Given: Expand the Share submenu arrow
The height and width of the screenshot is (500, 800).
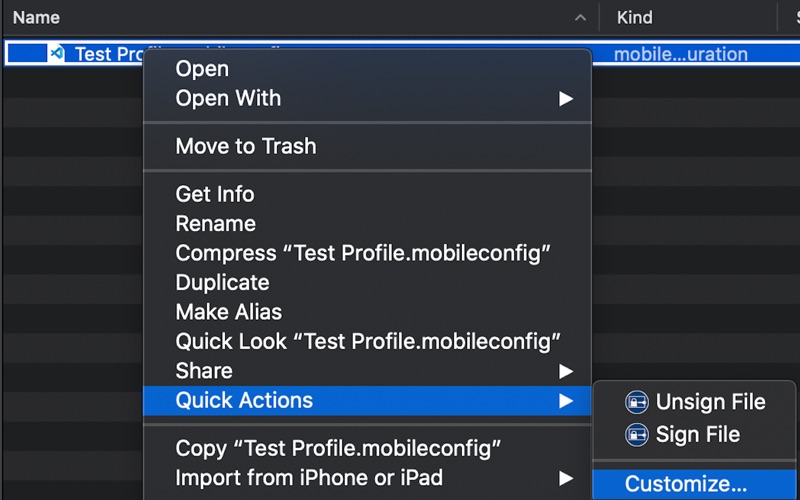Looking at the screenshot, I should (x=566, y=371).
